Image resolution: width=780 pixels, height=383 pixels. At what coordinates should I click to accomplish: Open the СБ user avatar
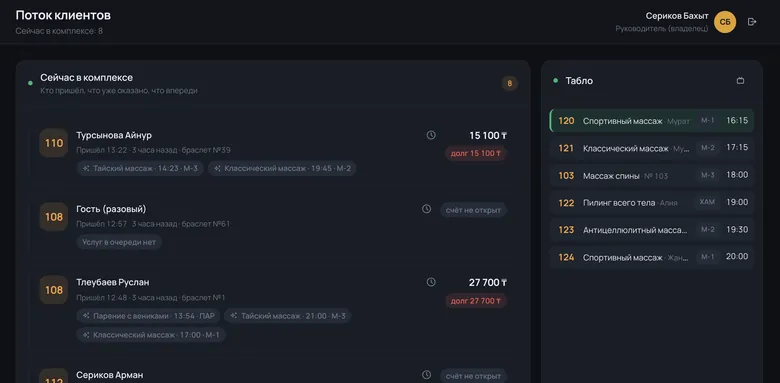pos(725,22)
